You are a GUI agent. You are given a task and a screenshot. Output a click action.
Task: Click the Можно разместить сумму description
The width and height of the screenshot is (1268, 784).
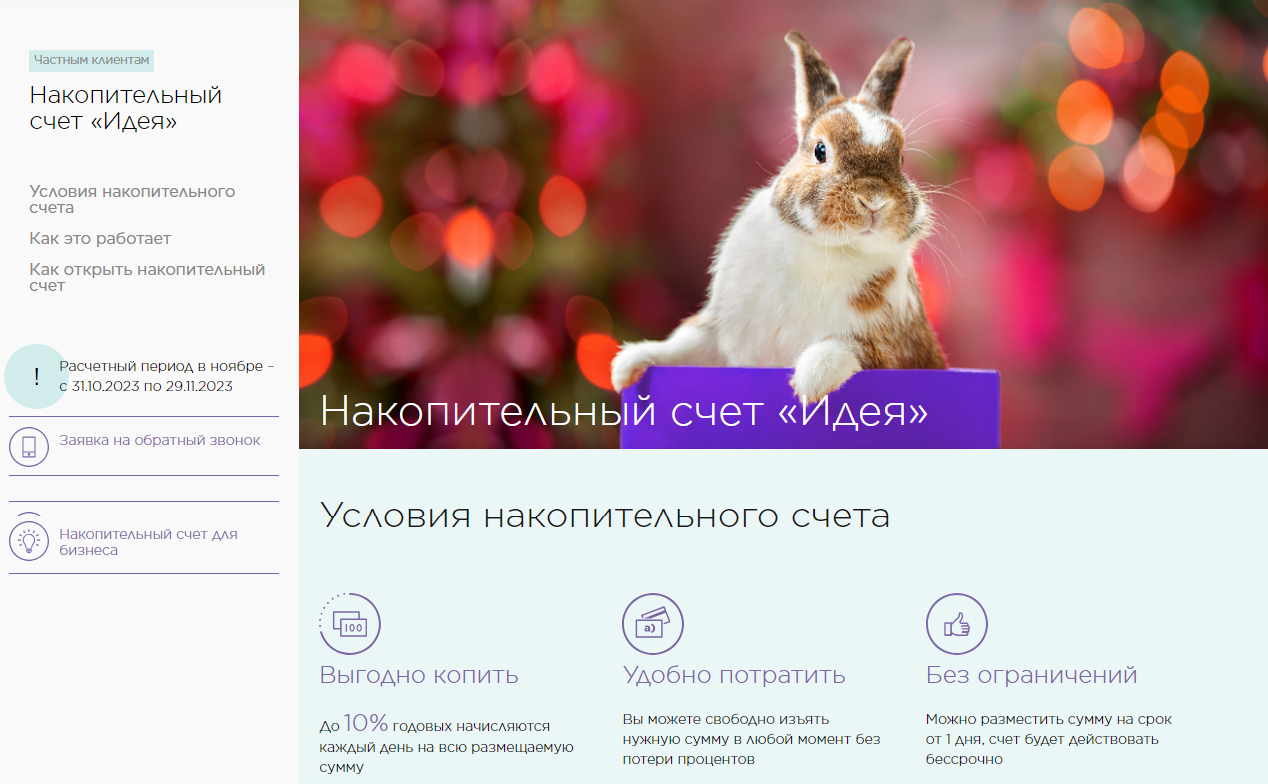(x=1049, y=739)
